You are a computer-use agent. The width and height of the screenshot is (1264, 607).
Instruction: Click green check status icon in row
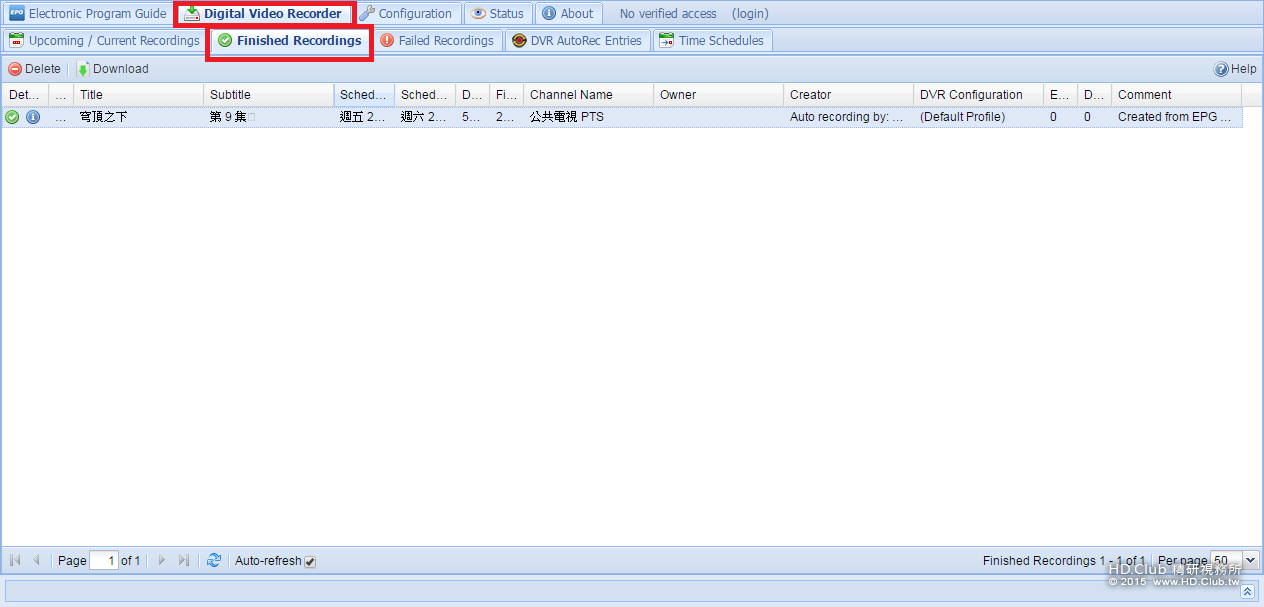[12, 117]
